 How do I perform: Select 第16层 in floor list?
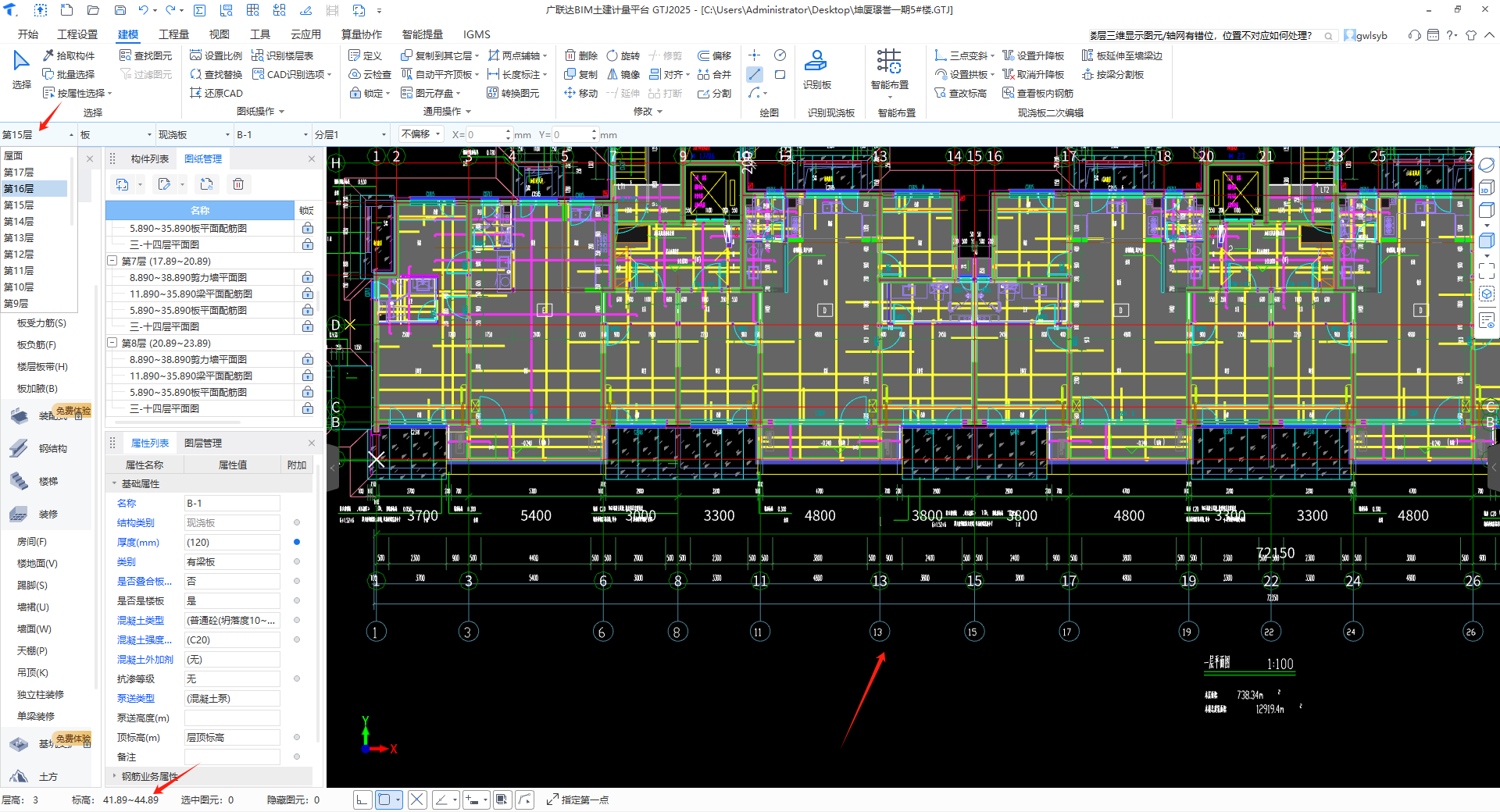click(34, 188)
